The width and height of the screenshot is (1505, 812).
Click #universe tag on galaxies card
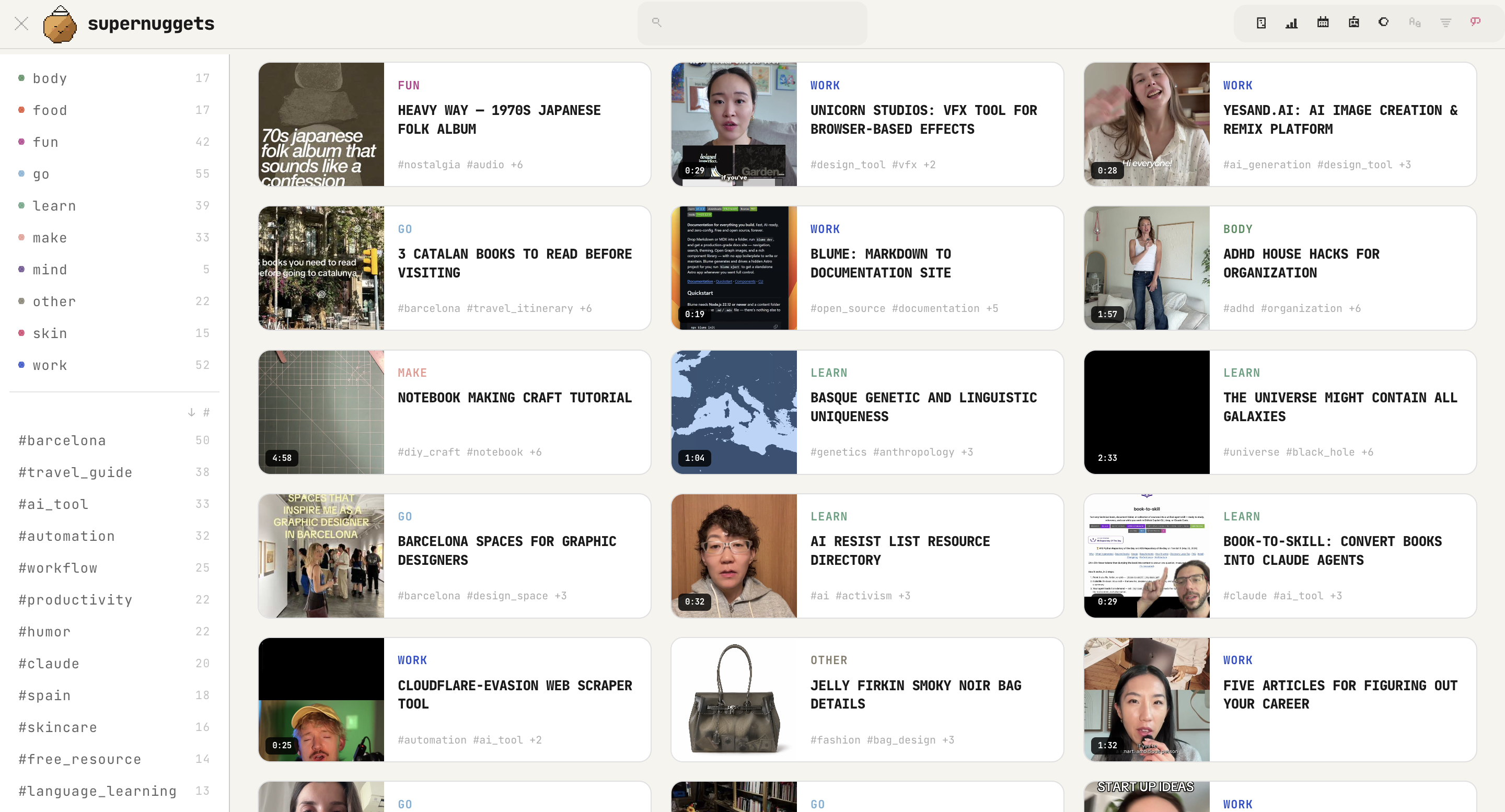(x=1251, y=452)
